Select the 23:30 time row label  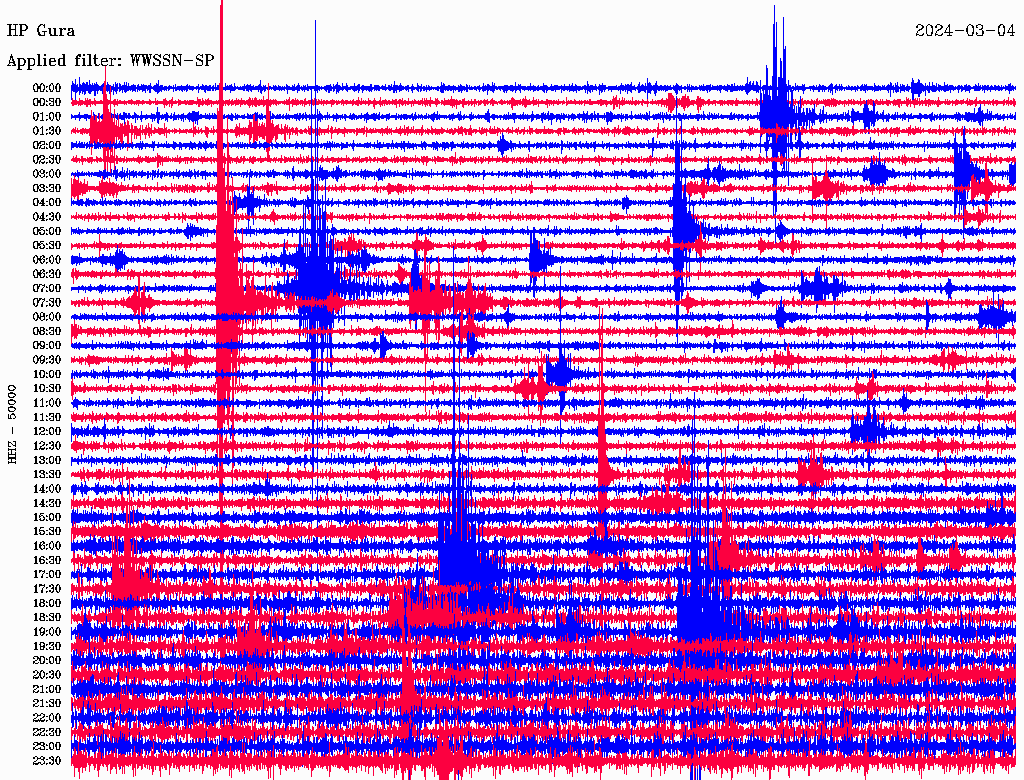[x=46, y=761]
